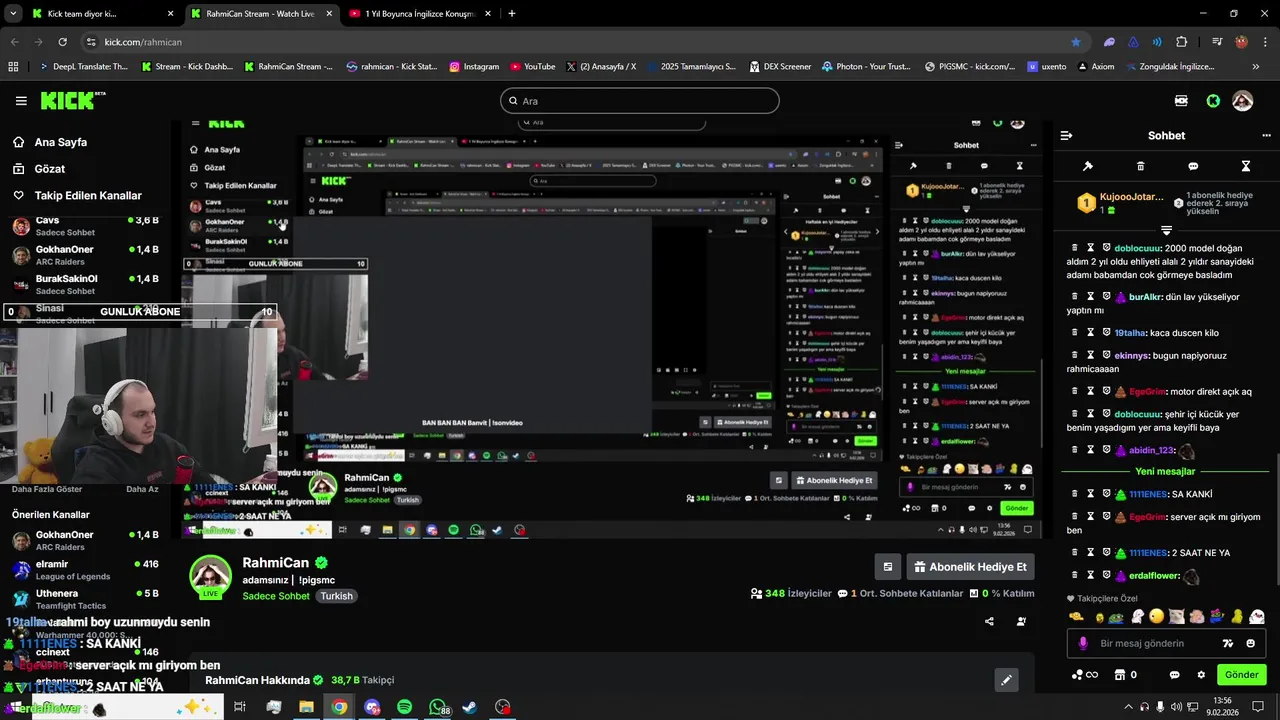Click the Kick logo in header
Viewport: 1280px width, 720px height.
(x=72, y=100)
